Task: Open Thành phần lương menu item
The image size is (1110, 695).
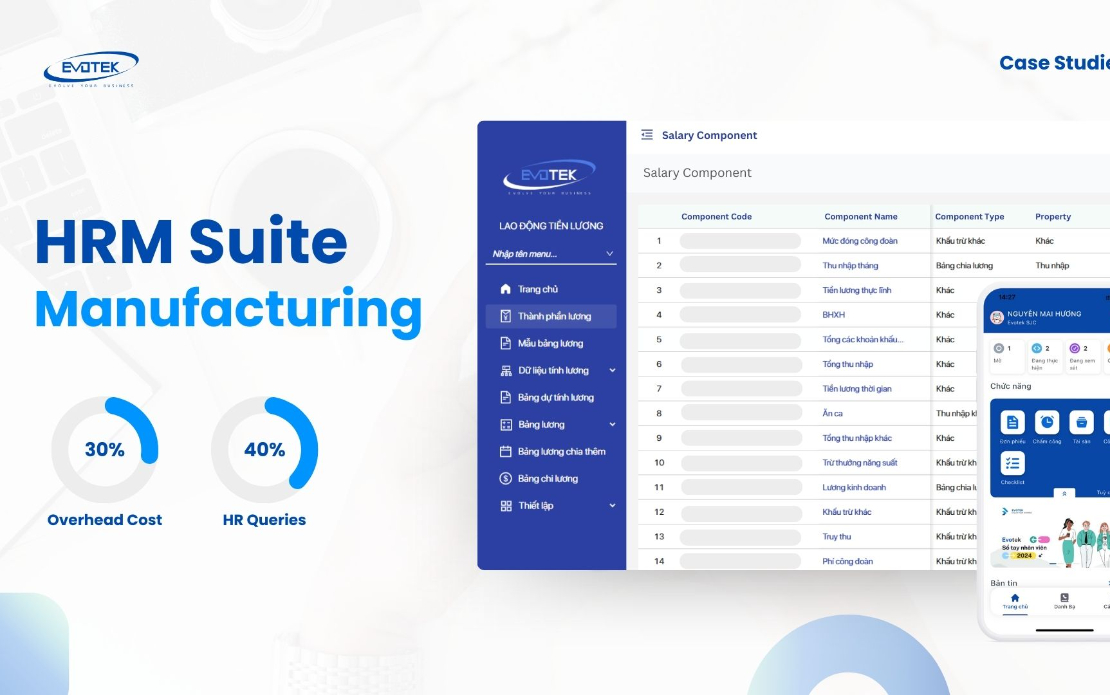Action: 551,316
